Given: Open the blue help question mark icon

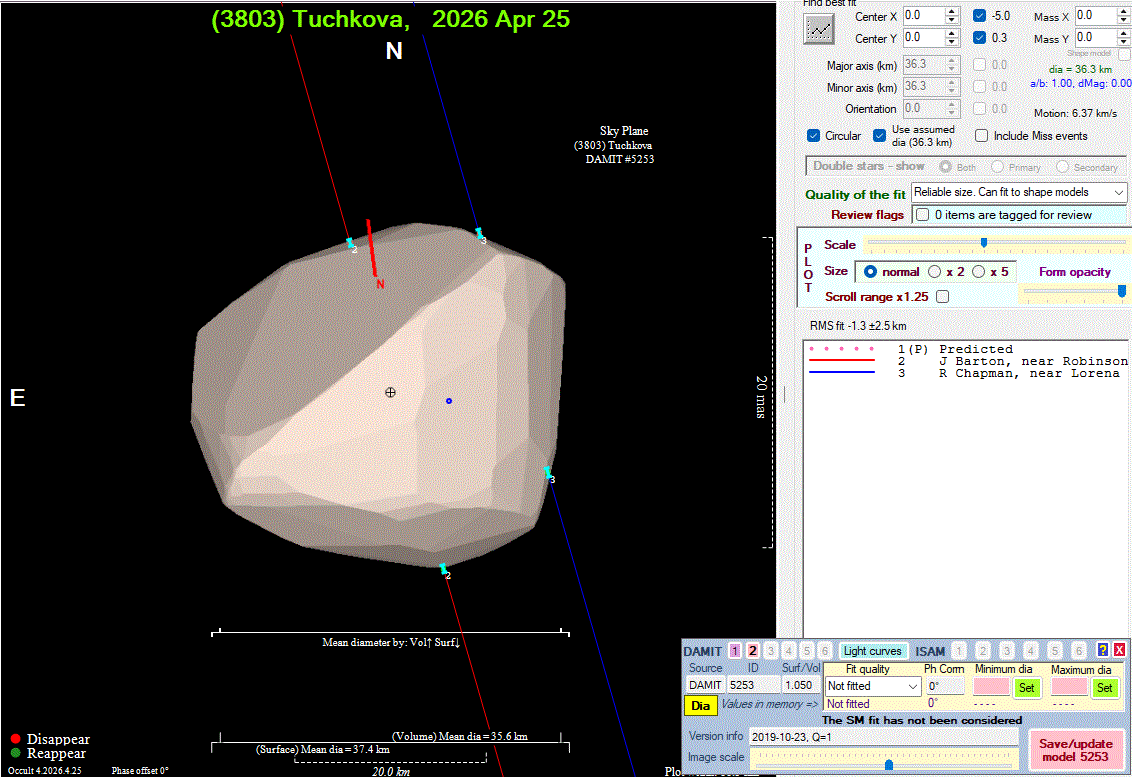Looking at the screenshot, I should pyautogui.click(x=1102, y=650).
